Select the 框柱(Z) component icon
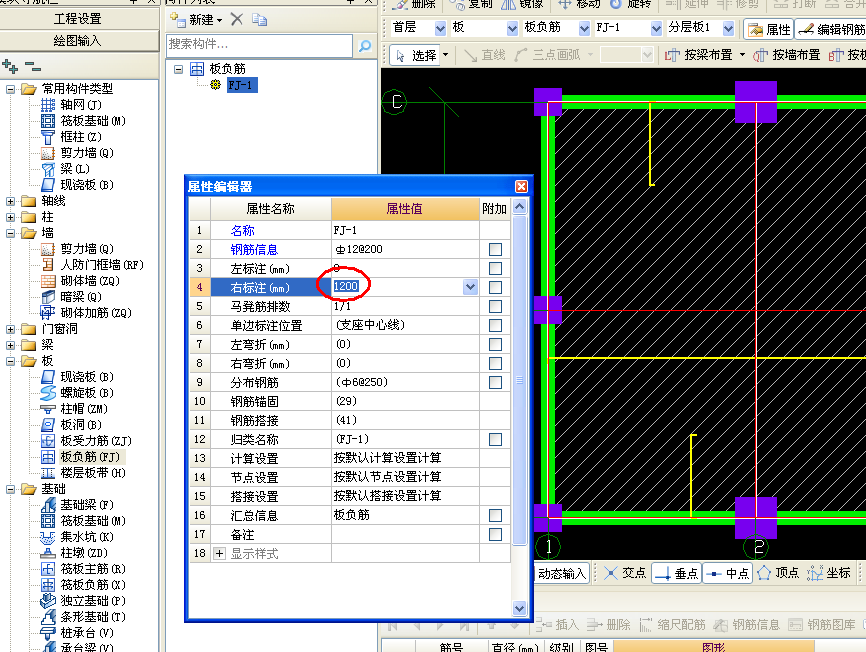The image size is (866, 652). click(48, 137)
